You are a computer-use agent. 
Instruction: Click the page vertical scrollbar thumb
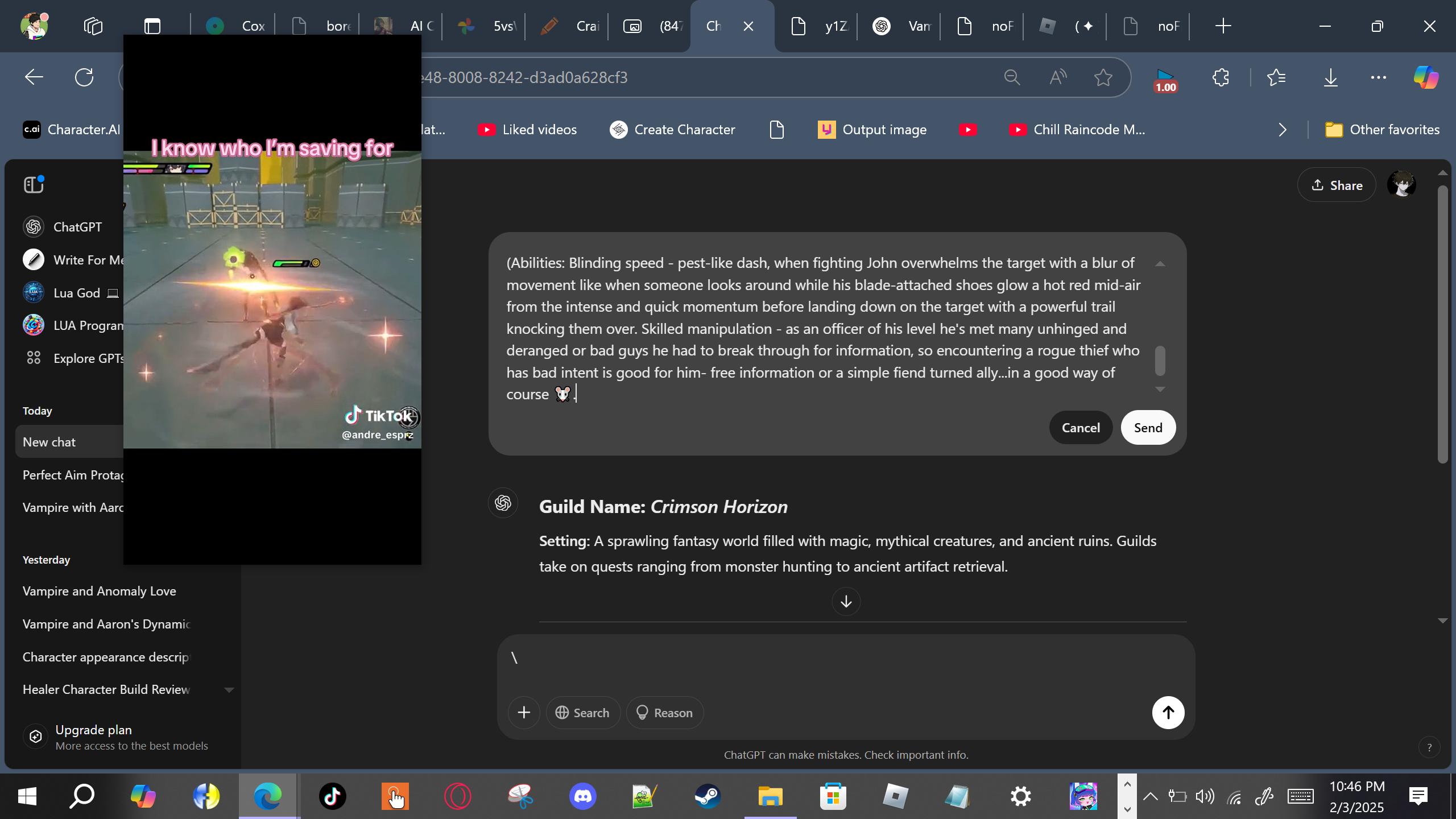[x=1443, y=324]
